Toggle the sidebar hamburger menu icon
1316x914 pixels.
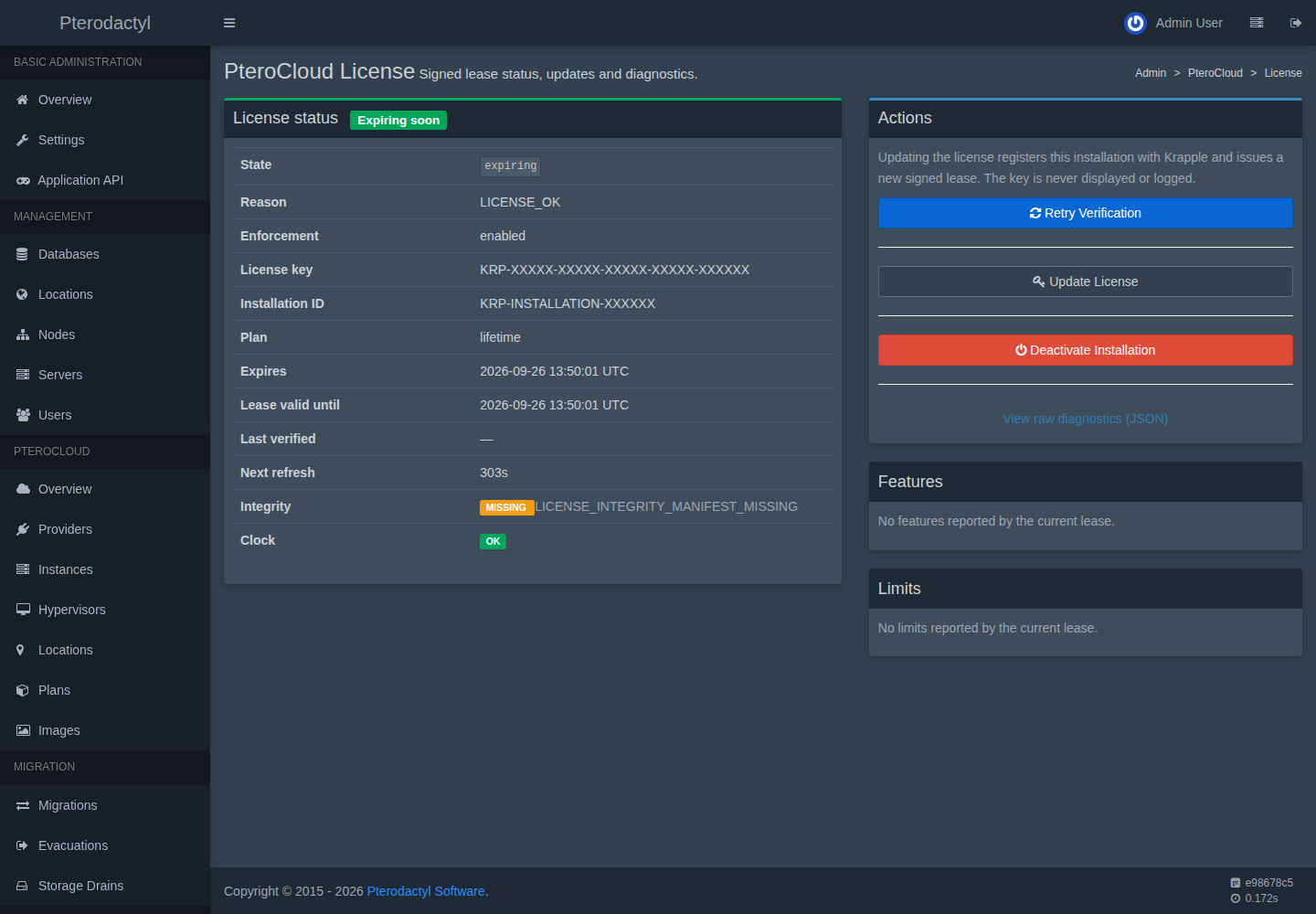click(x=229, y=23)
